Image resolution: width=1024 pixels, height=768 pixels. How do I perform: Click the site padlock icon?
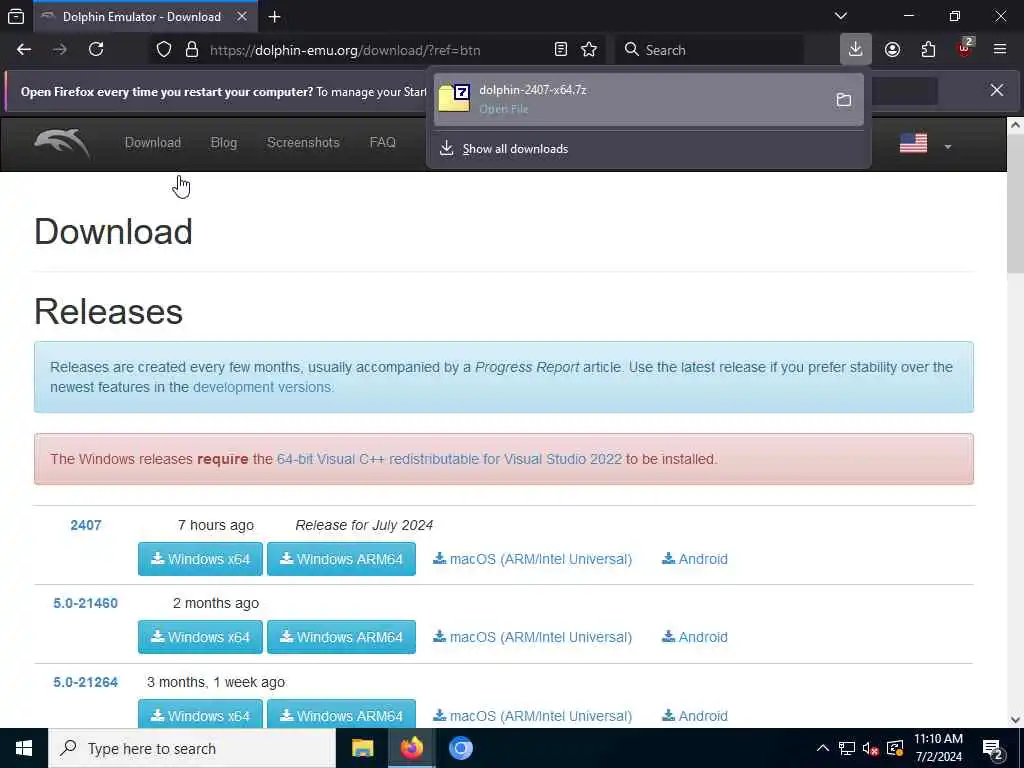point(191,50)
